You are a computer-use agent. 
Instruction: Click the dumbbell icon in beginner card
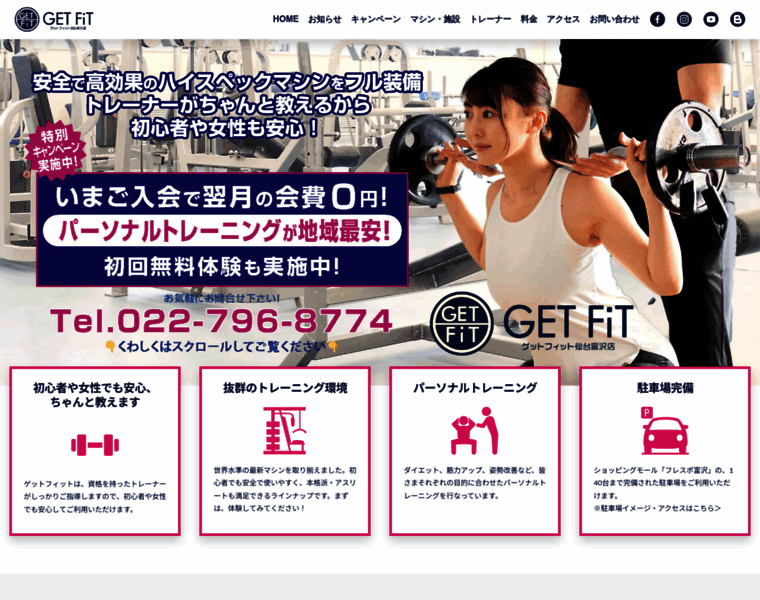tap(95, 444)
